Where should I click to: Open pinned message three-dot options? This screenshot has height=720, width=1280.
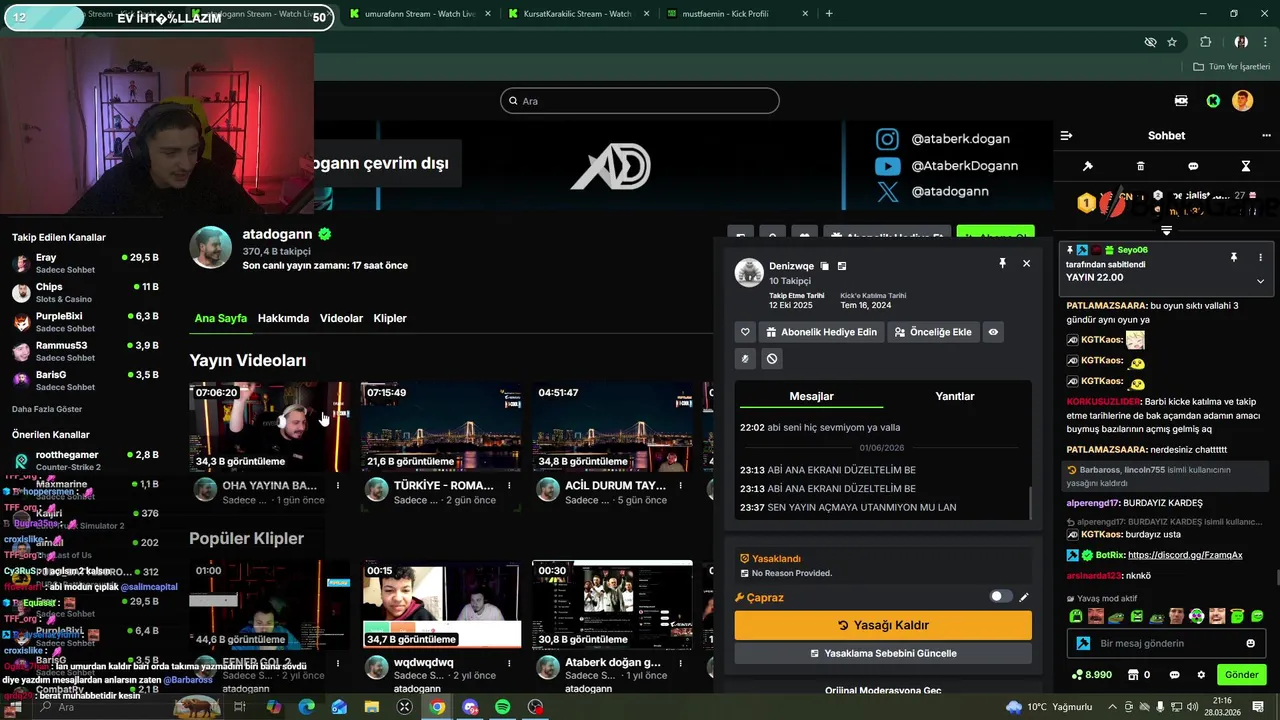click(x=1260, y=257)
